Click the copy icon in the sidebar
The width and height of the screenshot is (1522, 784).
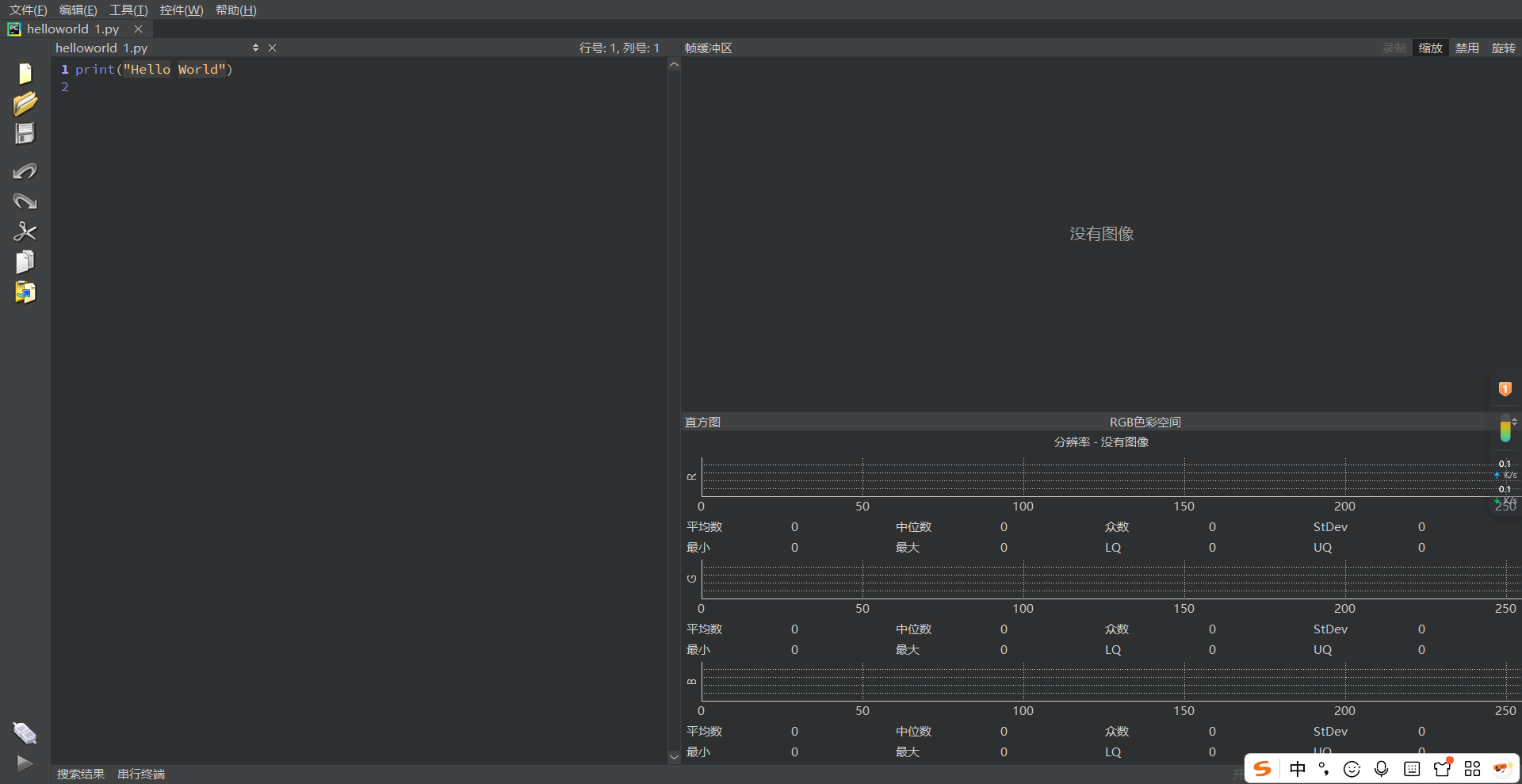[25, 262]
